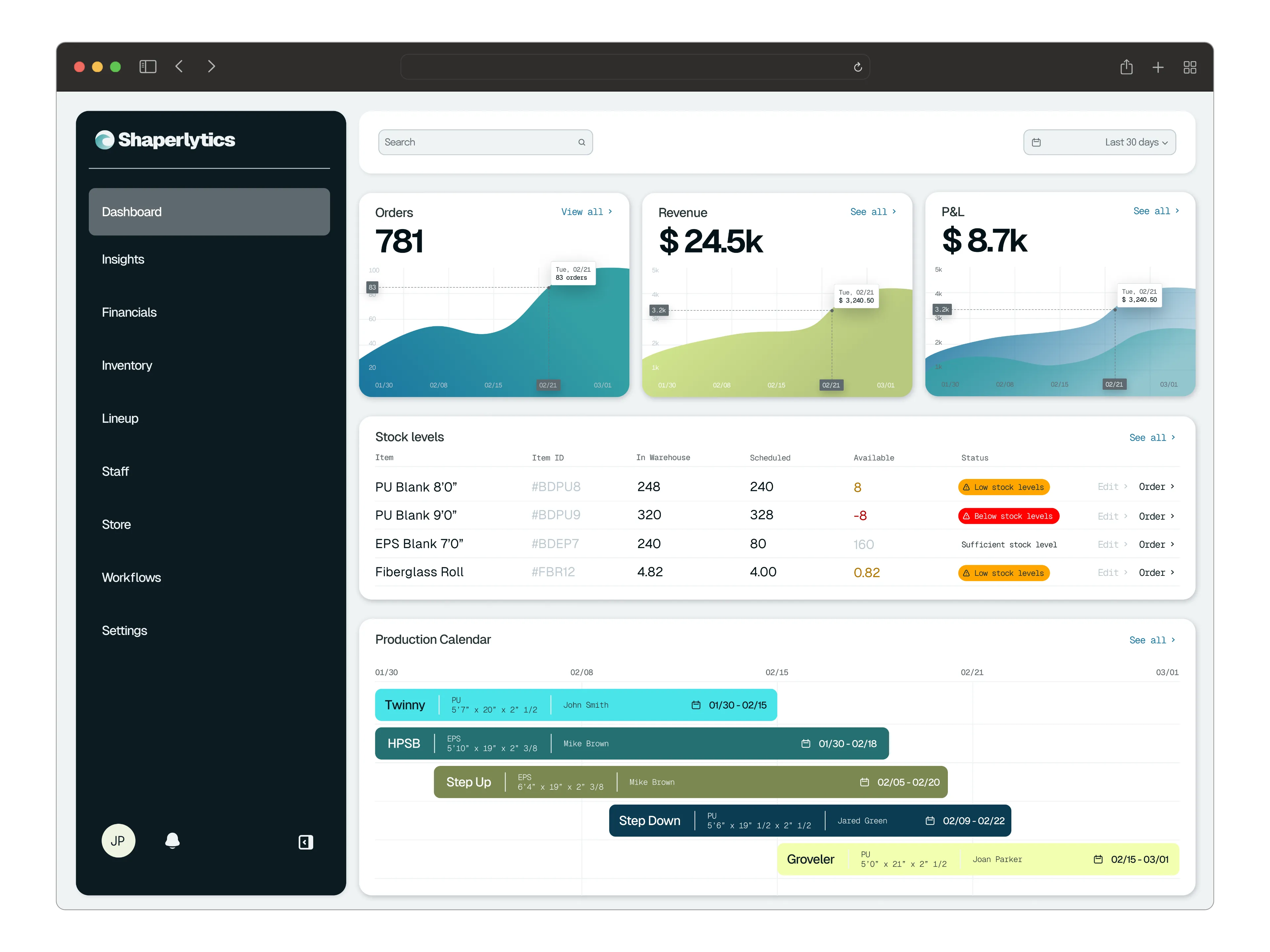Order PU Blank 9'0" item
The image size is (1270, 952).
[x=1156, y=516]
